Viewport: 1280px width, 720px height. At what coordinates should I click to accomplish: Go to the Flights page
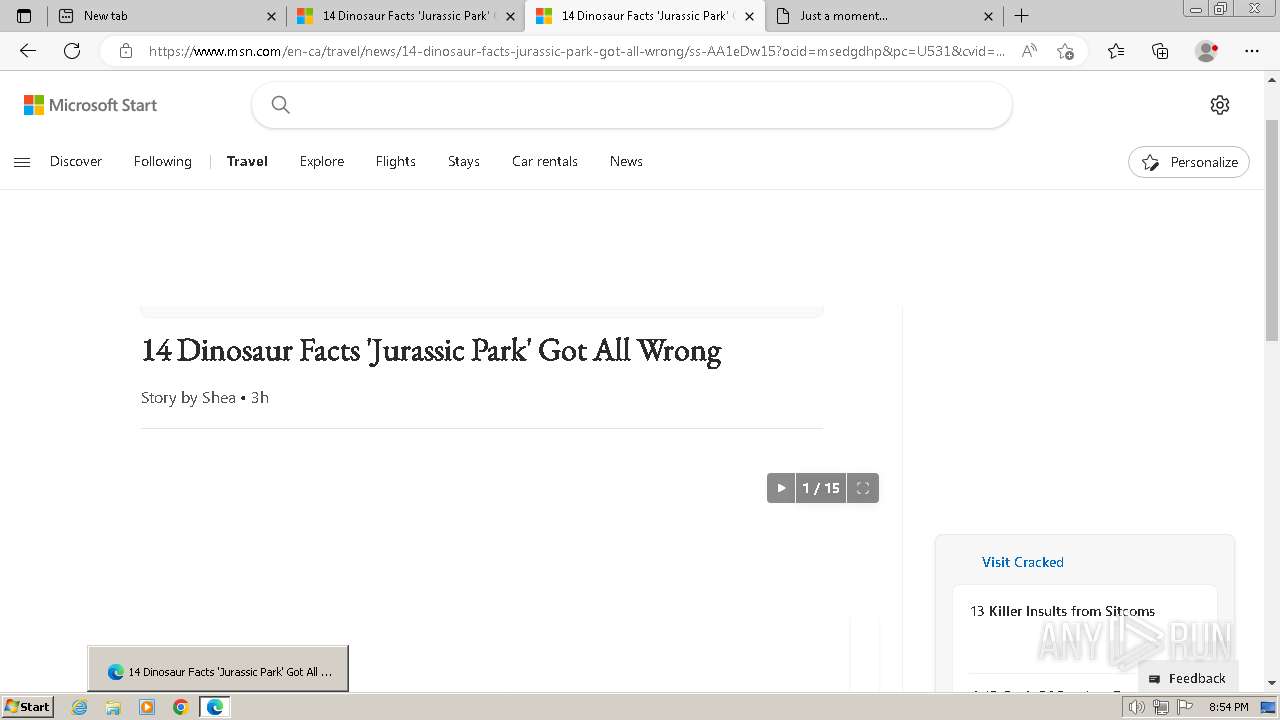point(396,161)
